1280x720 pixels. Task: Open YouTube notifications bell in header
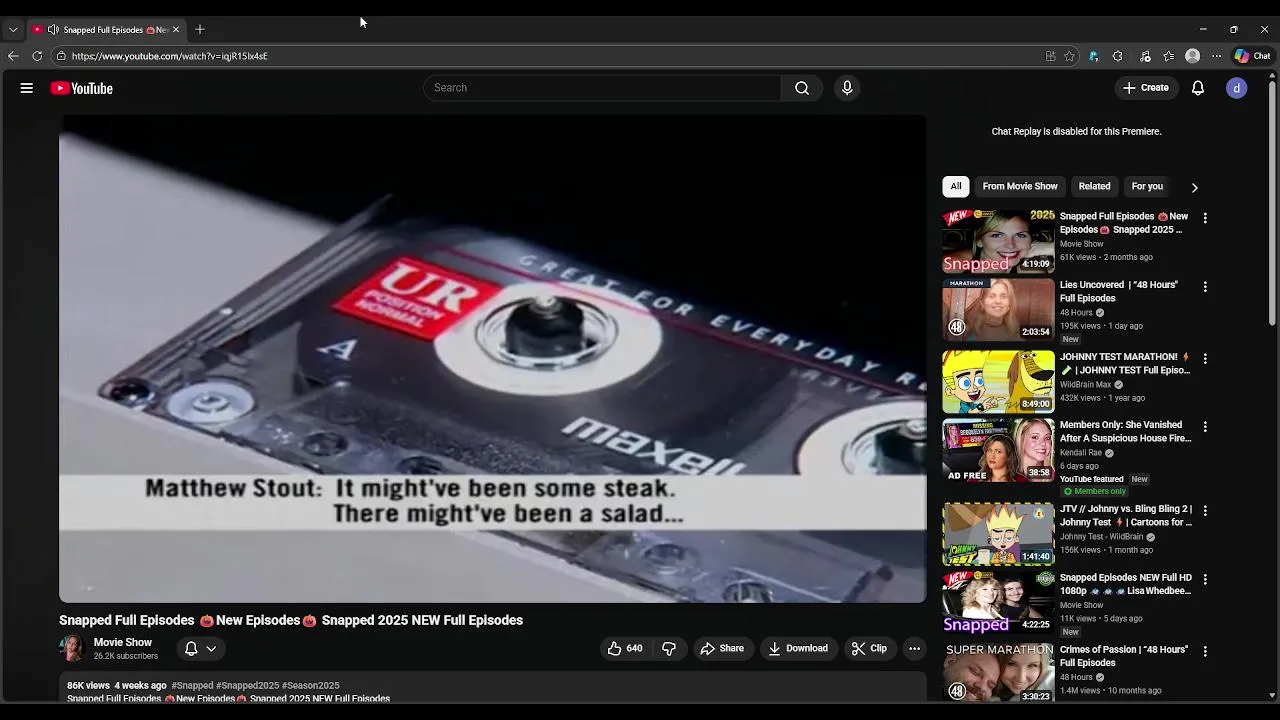click(1198, 88)
